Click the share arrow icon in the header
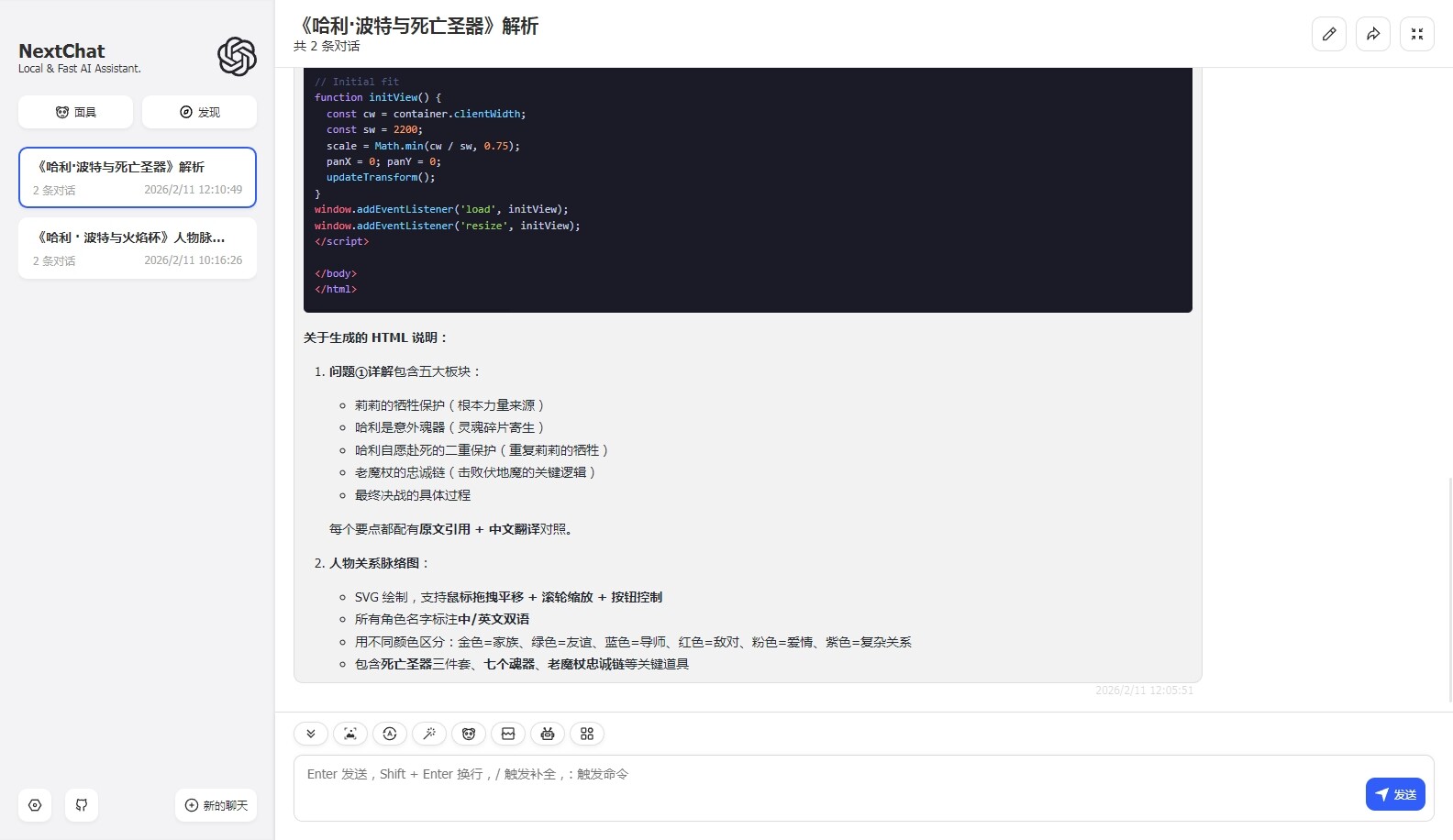This screenshot has width=1453, height=840. pos(1373,34)
